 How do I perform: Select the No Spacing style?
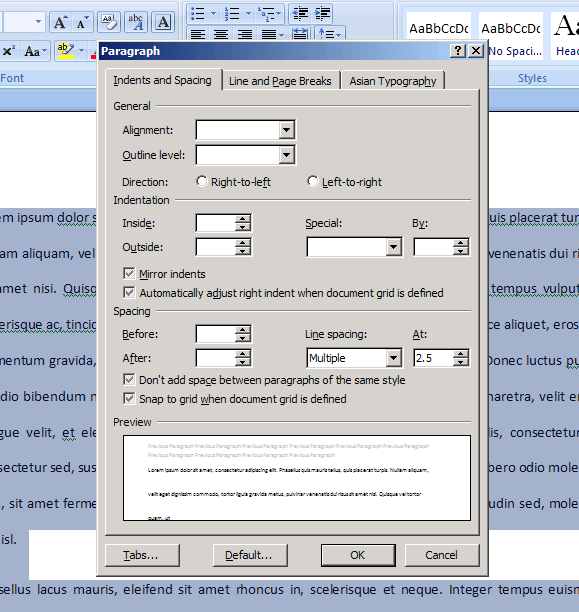click(511, 36)
